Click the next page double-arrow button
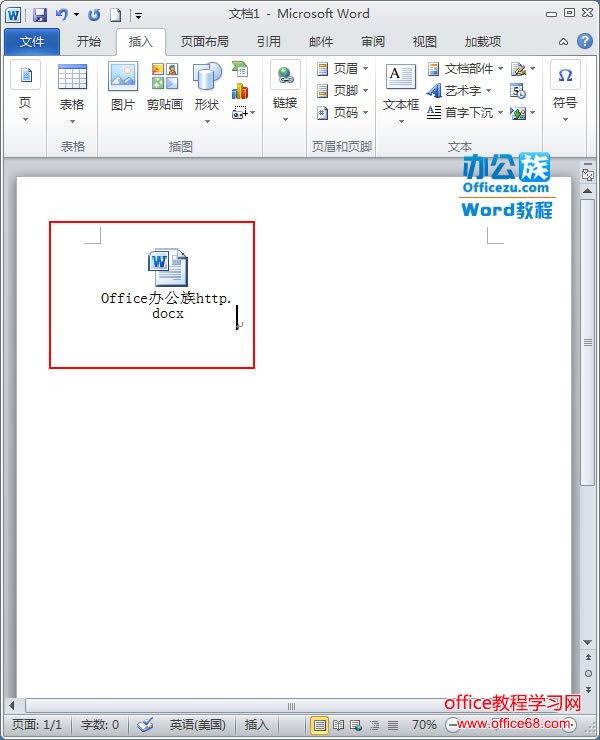 click(588, 690)
